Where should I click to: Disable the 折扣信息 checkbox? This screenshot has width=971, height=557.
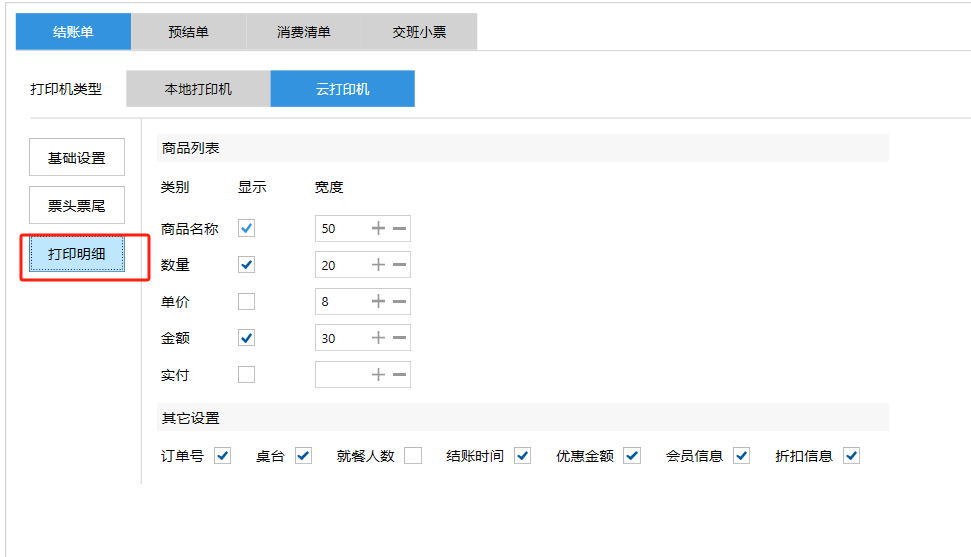851,456
